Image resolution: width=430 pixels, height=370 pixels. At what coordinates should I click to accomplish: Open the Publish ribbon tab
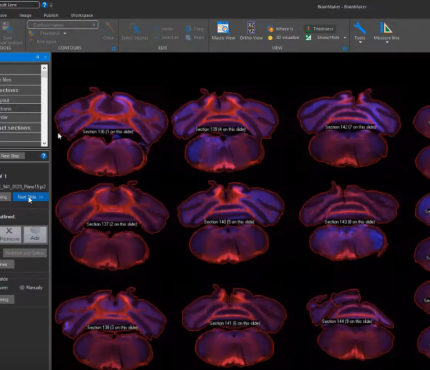51,15
